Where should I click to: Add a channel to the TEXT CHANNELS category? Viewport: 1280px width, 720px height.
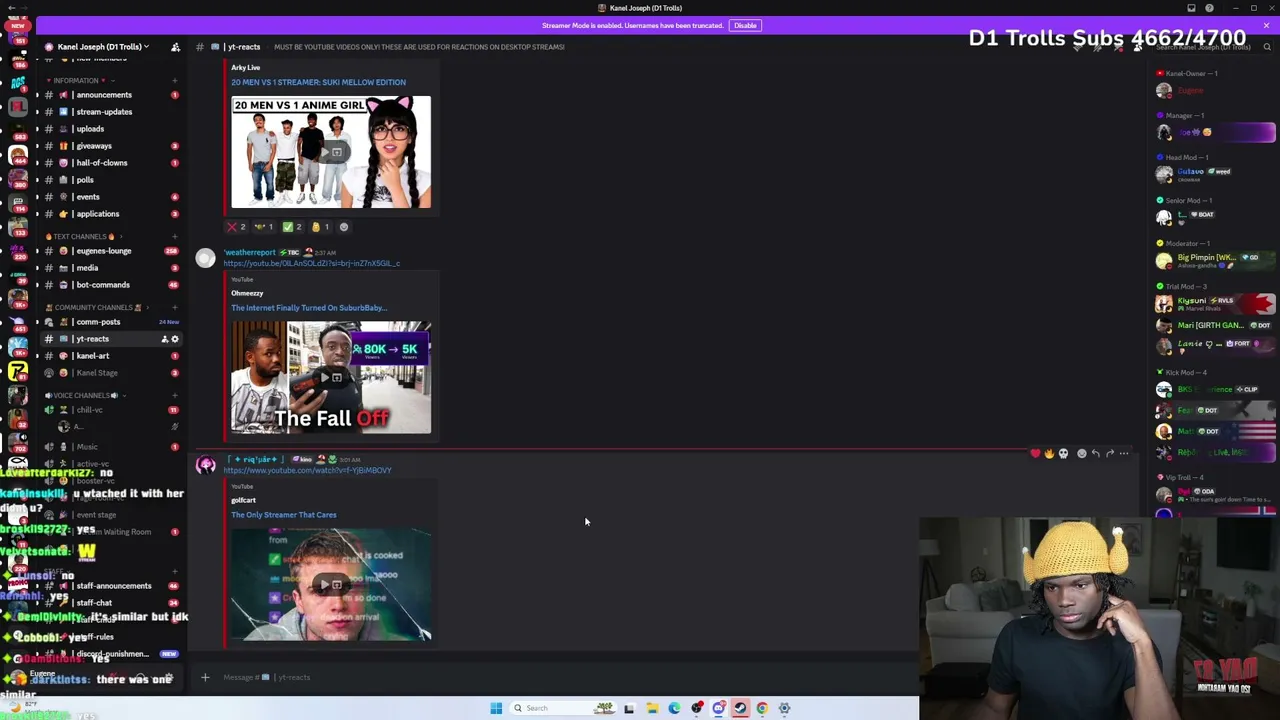click(174, 236)
